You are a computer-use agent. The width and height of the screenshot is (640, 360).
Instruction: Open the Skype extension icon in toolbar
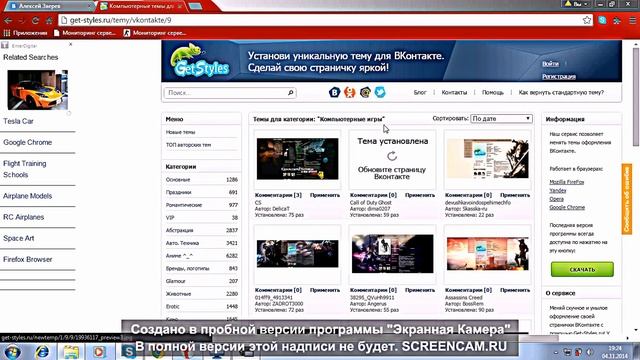click(x=602, y=20)
